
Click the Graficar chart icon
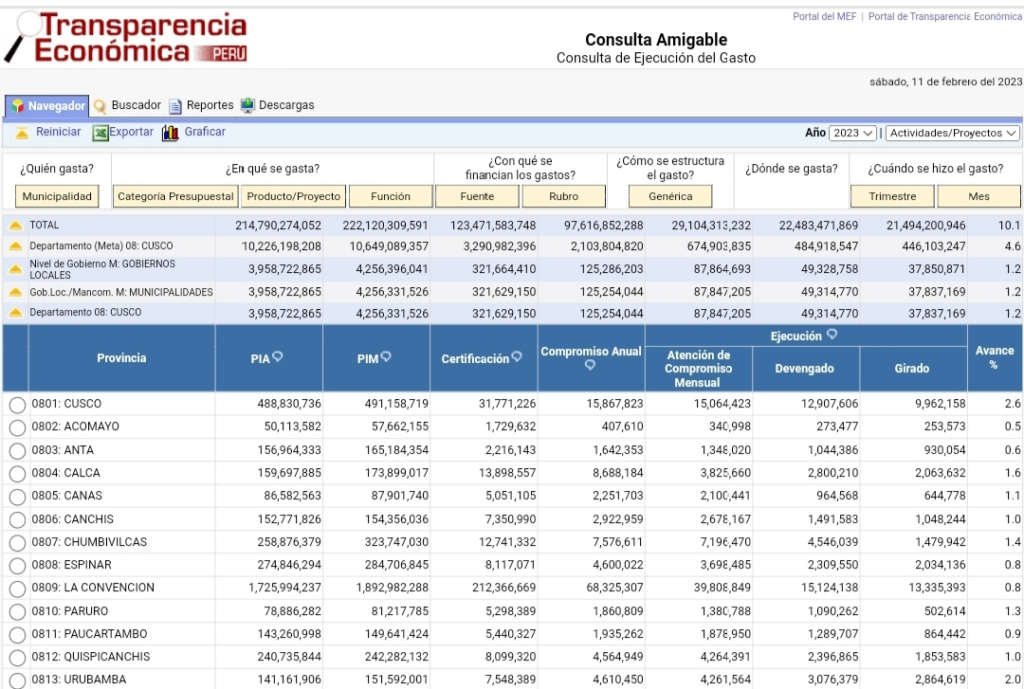pos(170,133)
